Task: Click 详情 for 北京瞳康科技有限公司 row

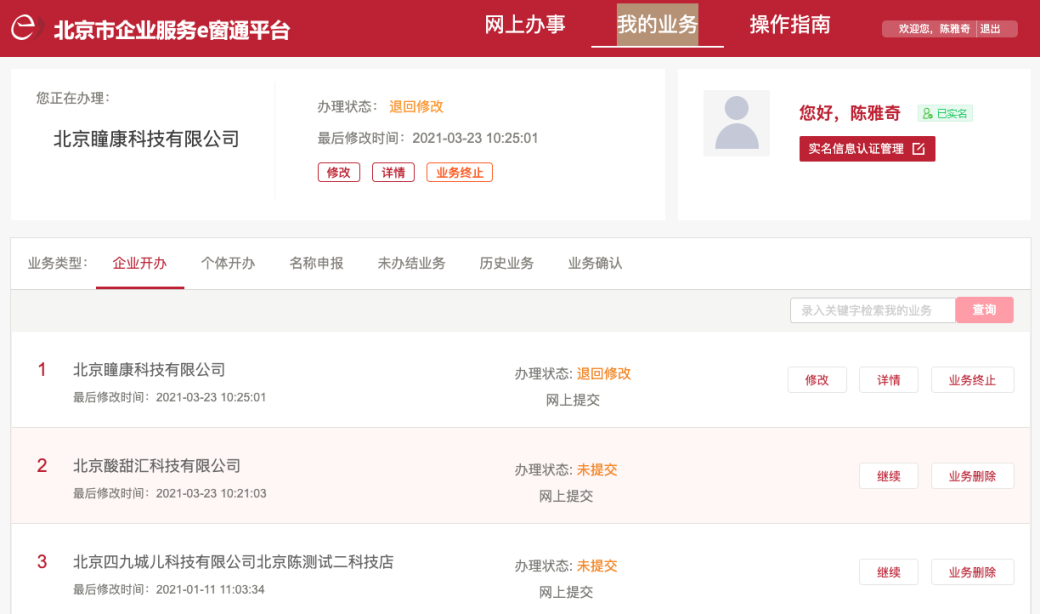Action: (888, 380)
